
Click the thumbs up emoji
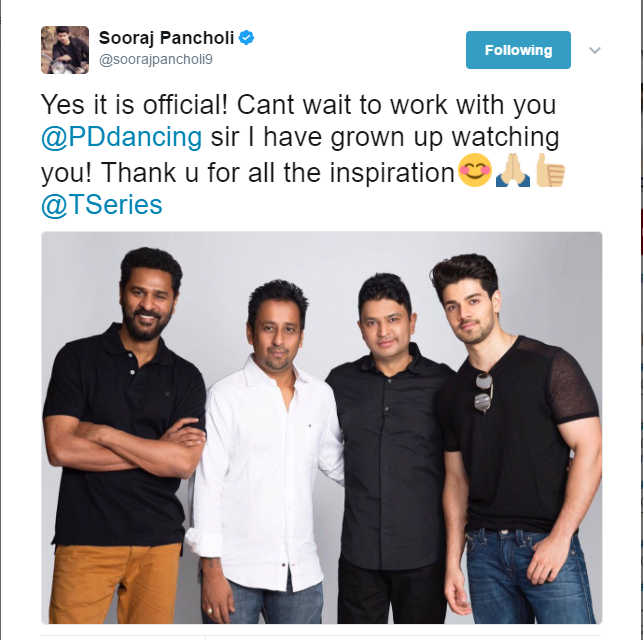[x=550, y=170]
